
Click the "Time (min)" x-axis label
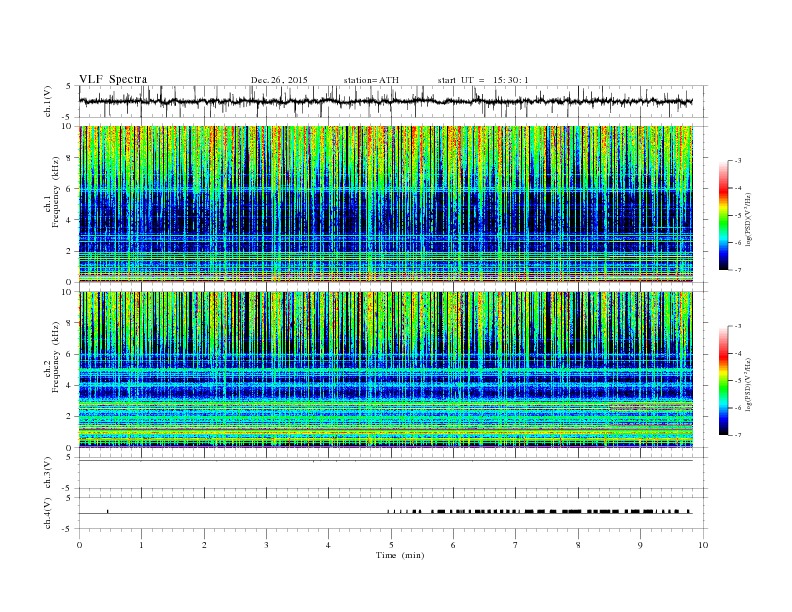[x=400, y=555]
